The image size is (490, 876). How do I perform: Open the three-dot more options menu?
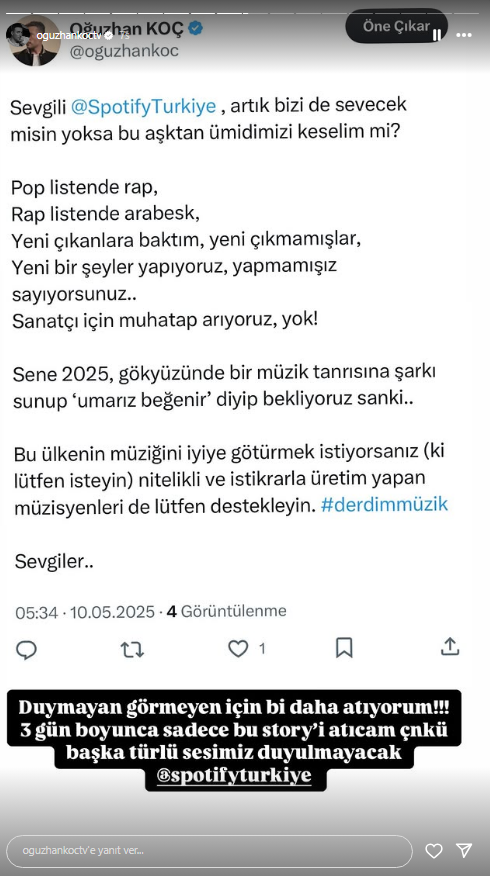click(x=464, y=35)
